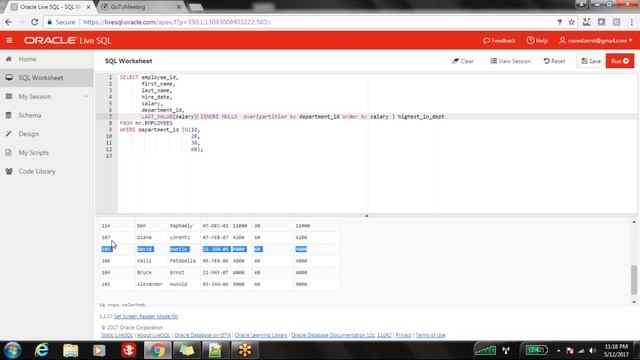The width and height of the screenshot is (640, 360).
Task: Open the Privacy link
Action: tap(403, 335)
